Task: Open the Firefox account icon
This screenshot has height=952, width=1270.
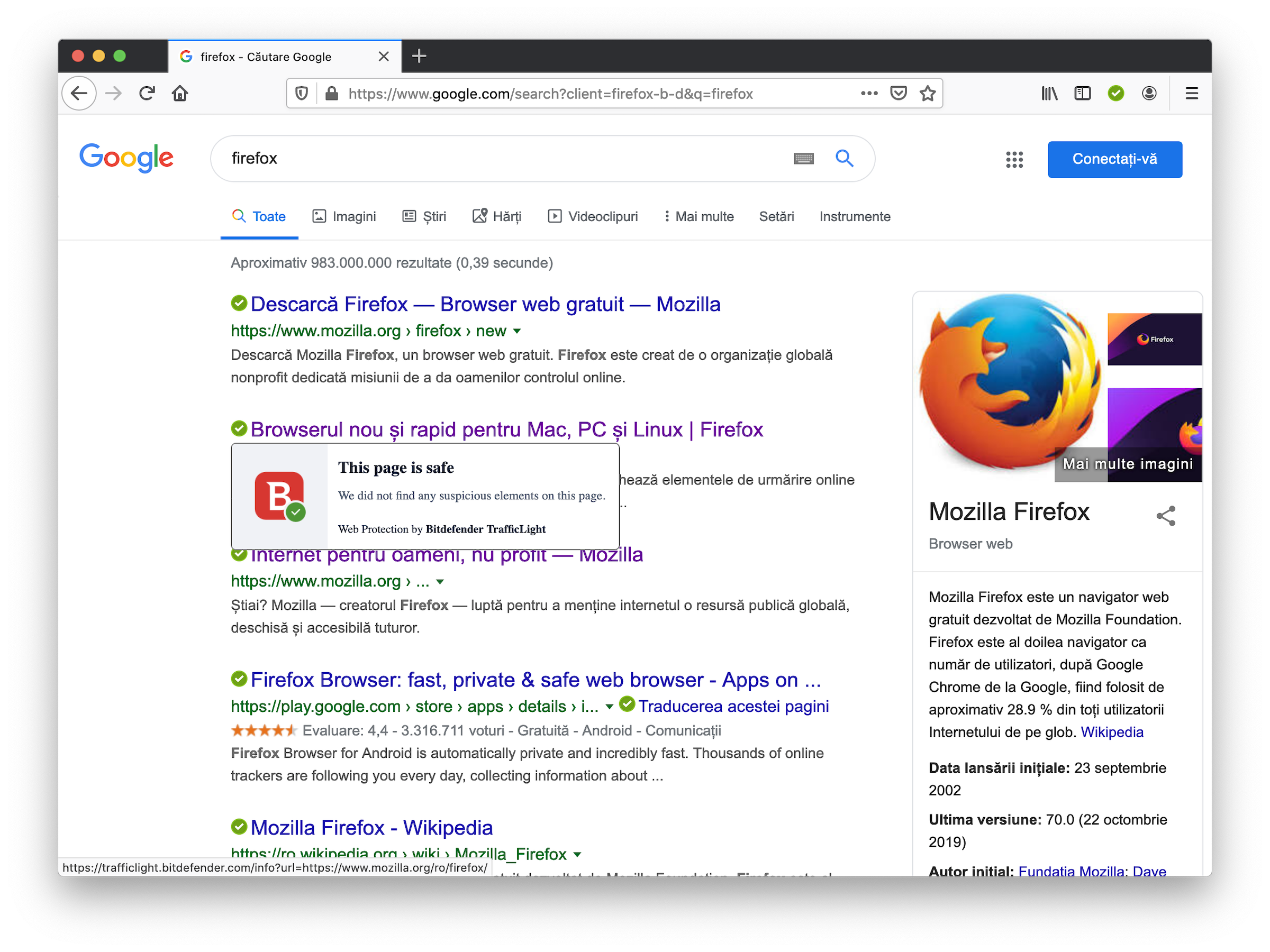Action: [x=1149, y=93]
